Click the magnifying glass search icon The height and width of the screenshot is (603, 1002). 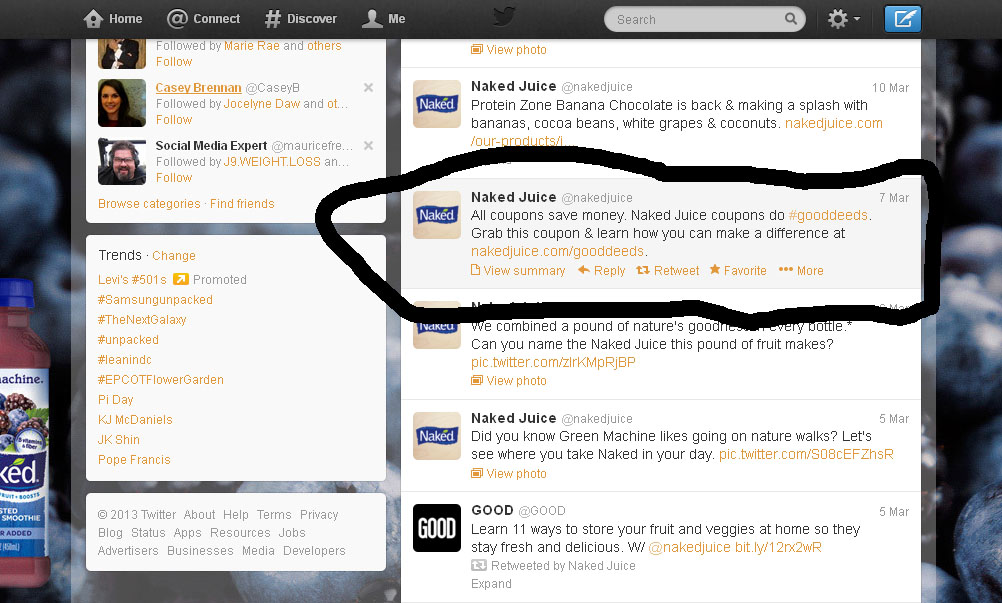[x=790, y=19]
